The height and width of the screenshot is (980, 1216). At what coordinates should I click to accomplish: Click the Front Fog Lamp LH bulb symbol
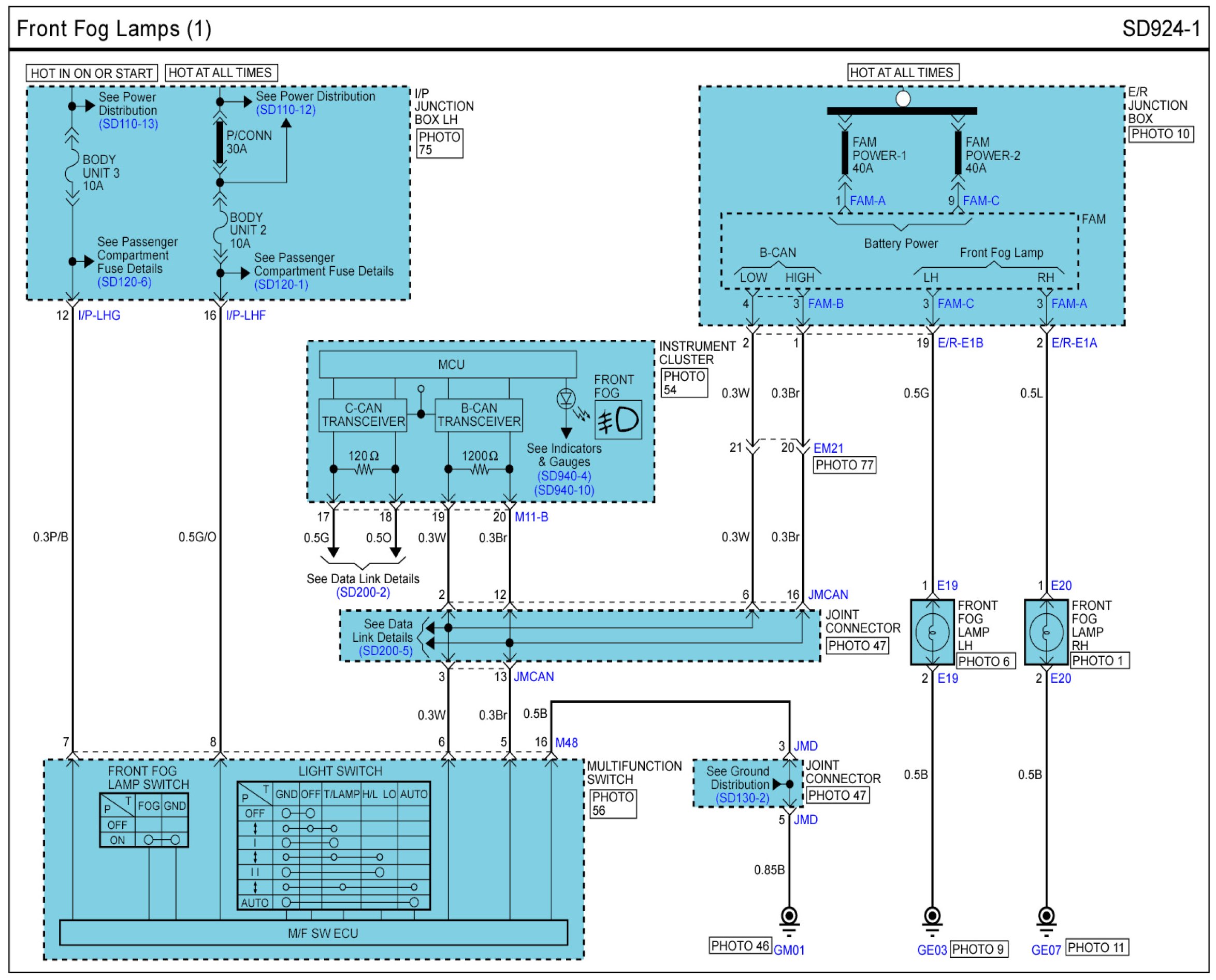932,632
